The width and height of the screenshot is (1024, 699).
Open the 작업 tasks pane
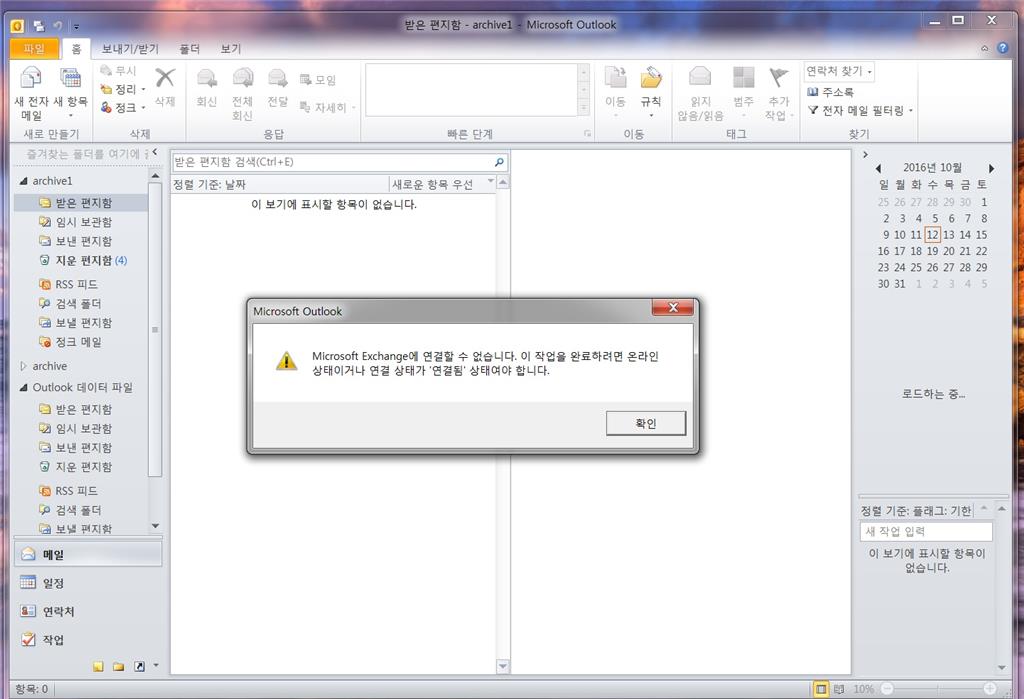(x=88, y=640)
